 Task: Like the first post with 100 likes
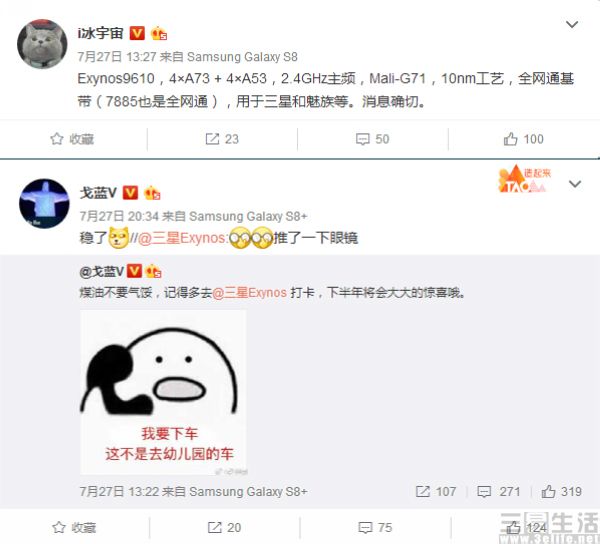click(x=523, y=139)
